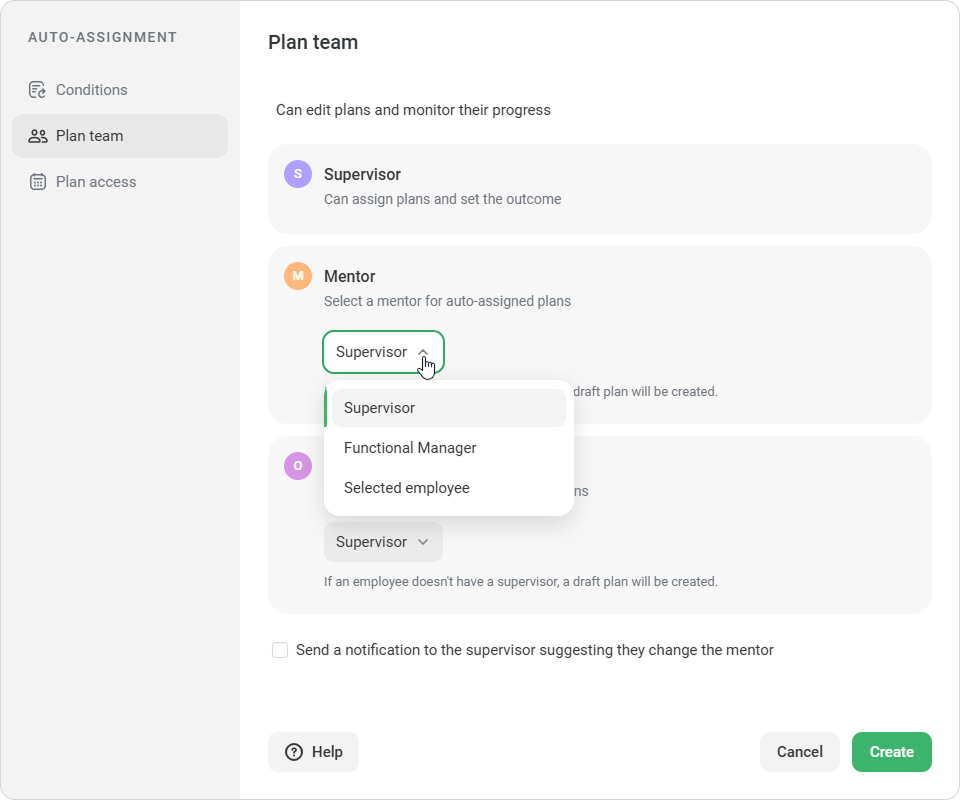
Task: Click the Supervisor role card
Action: [600, 189]
